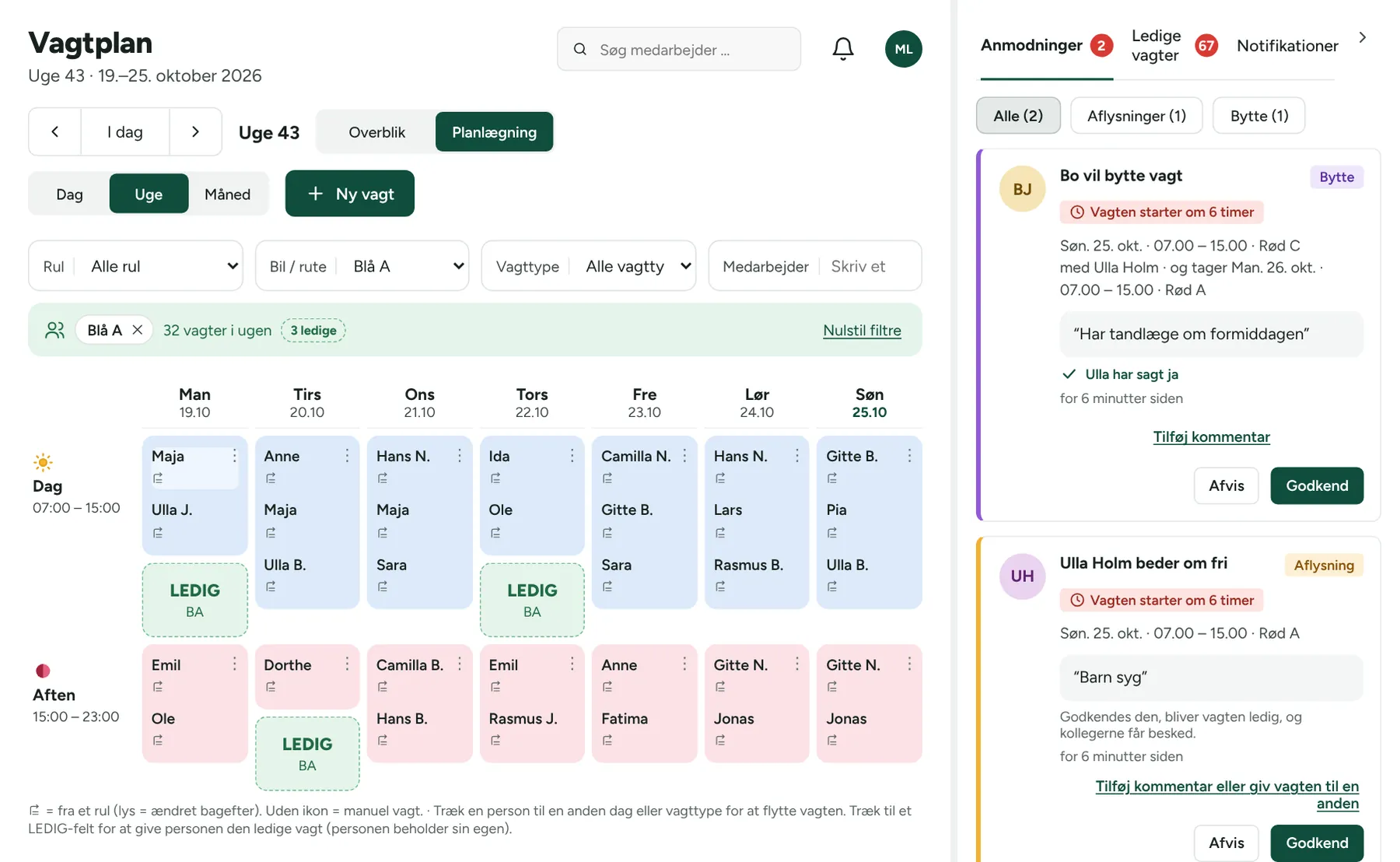
Task: Click Nulstil filtre link
Action: click(x=862, y=330)
